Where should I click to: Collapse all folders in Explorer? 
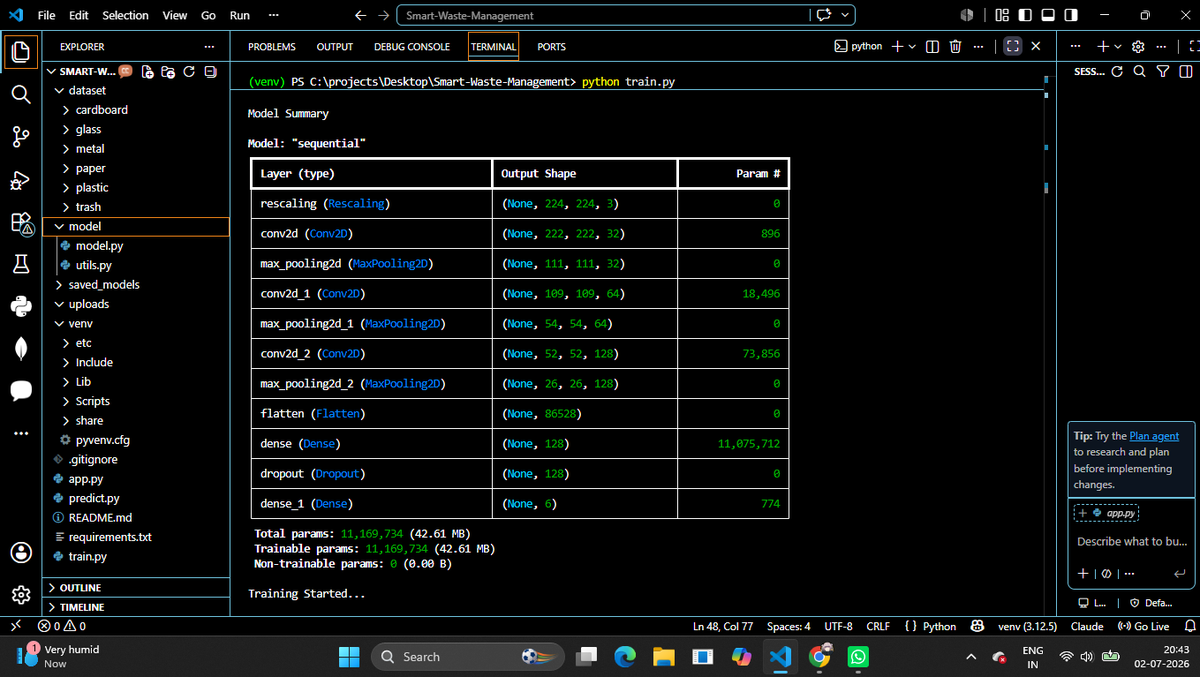coord(210,72)
